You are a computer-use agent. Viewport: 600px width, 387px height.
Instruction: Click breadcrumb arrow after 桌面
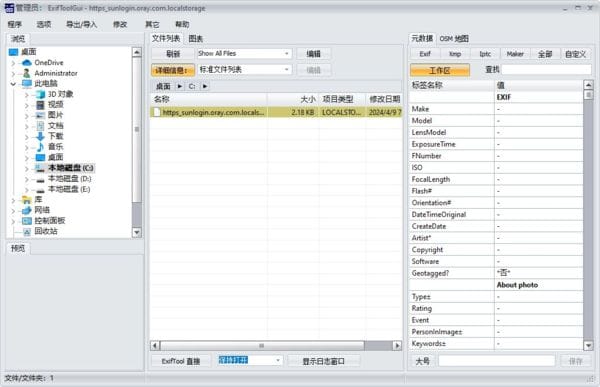(x=180, y=86)
